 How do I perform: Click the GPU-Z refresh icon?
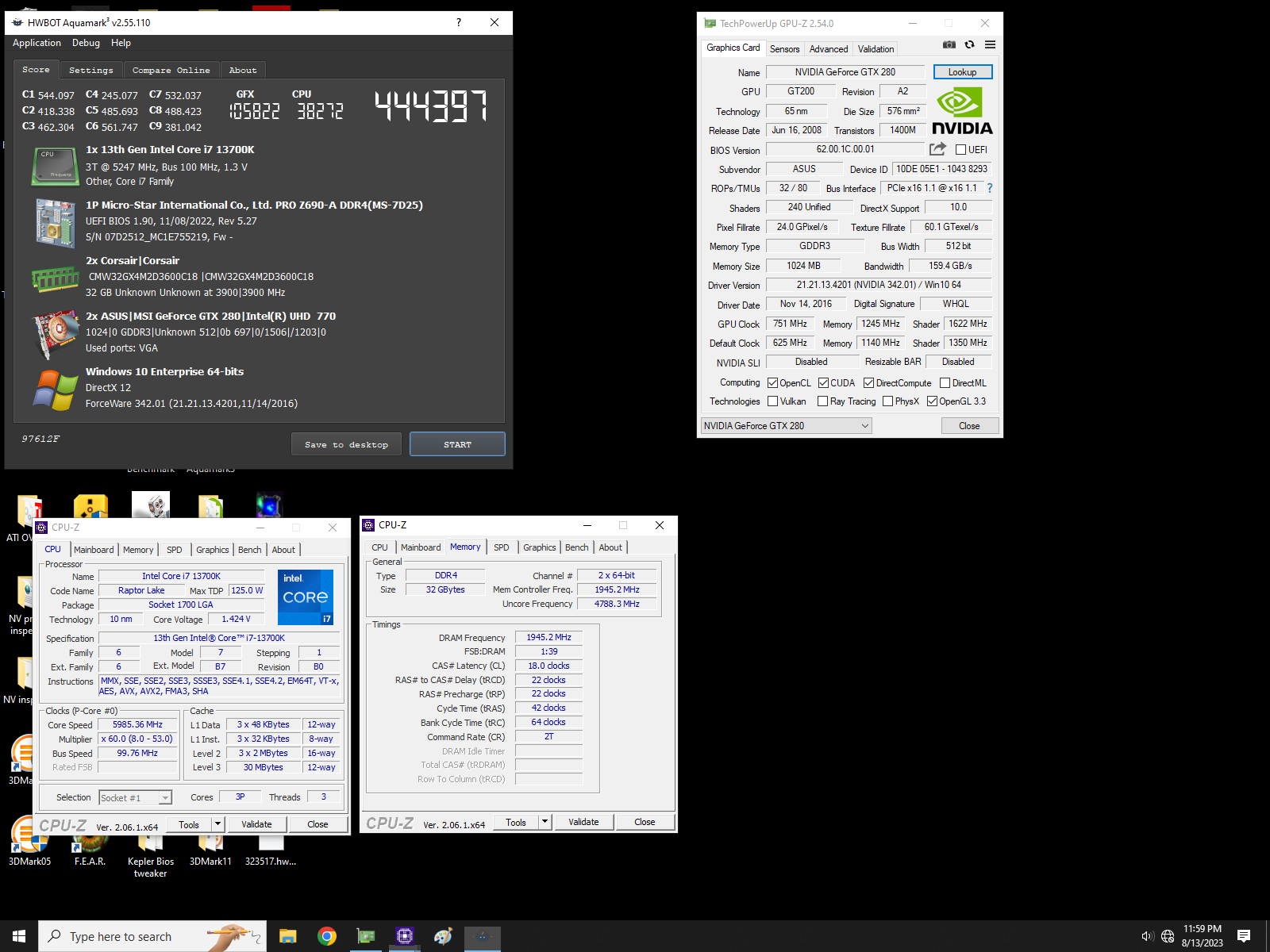pos(969,44)
